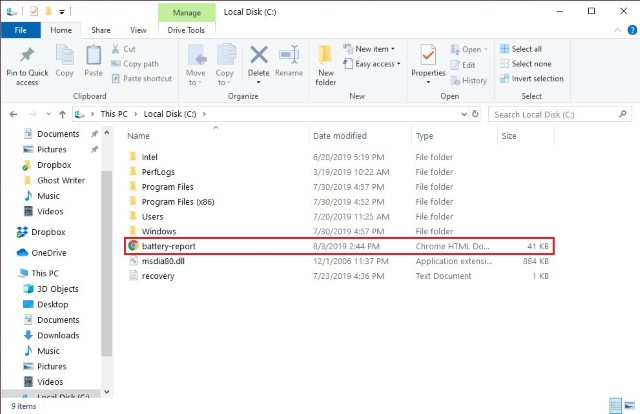This screenshot has height=414, width=640.
Task: Switch to Large icons view
Action: [629, 406]
